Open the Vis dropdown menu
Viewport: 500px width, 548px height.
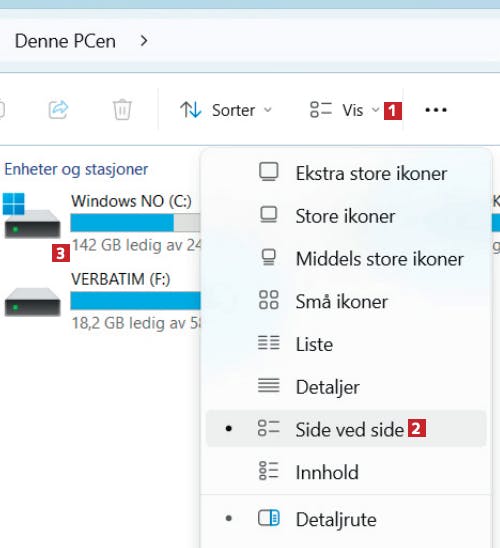point(344,110)
